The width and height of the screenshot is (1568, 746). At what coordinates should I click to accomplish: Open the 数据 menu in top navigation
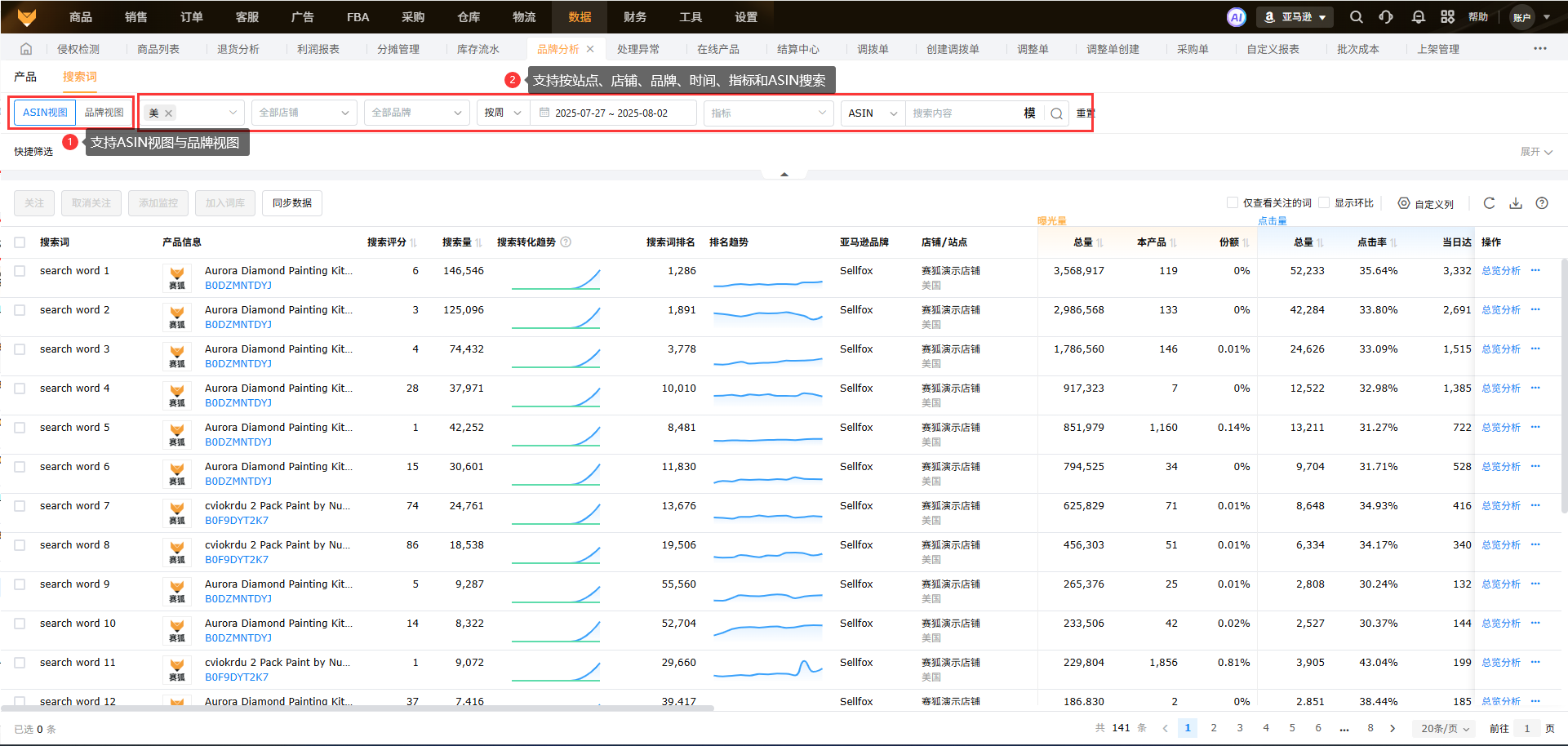[x=580, y=17]
